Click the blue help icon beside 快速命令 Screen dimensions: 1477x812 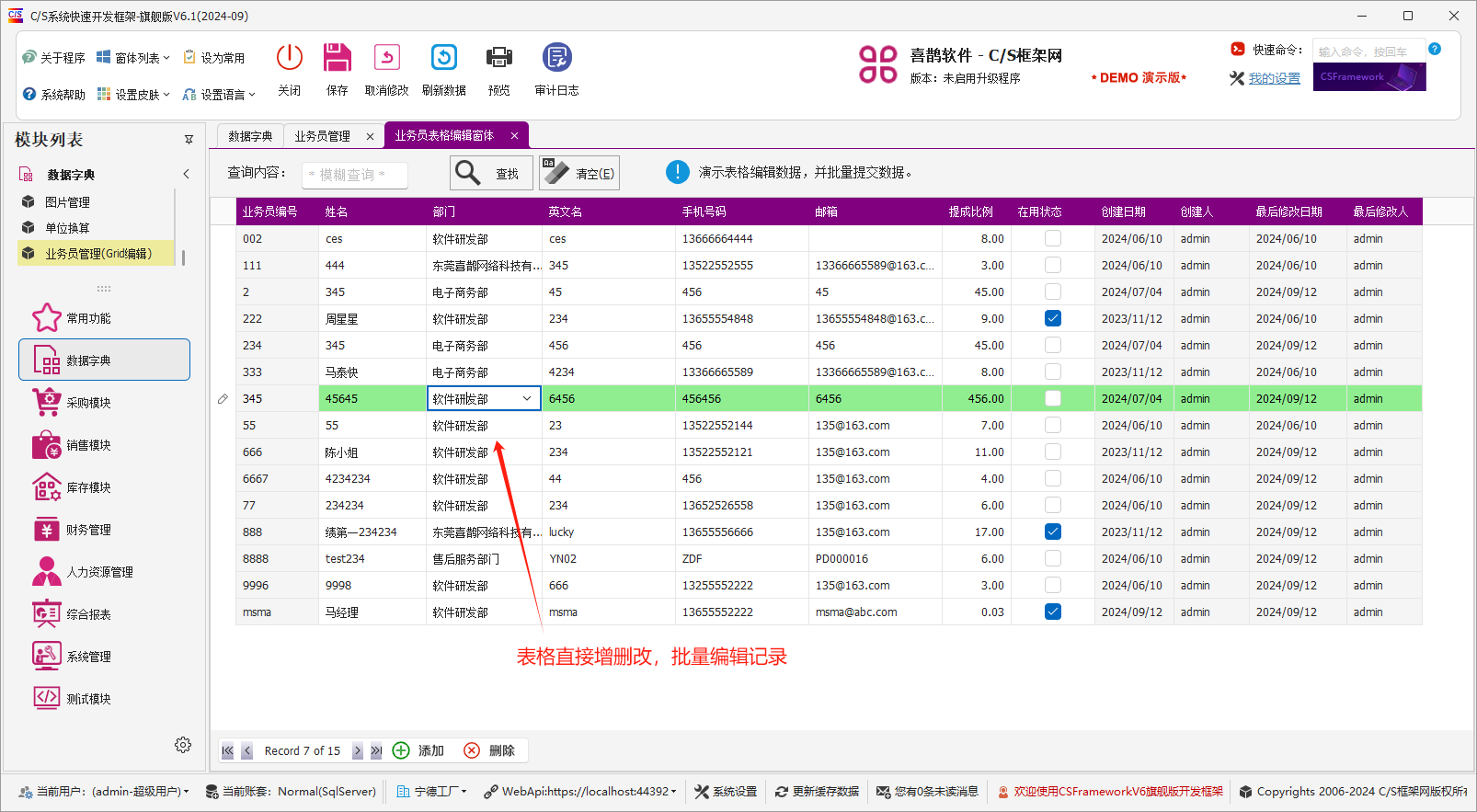pyautogui.click(x=1435, y=49)
